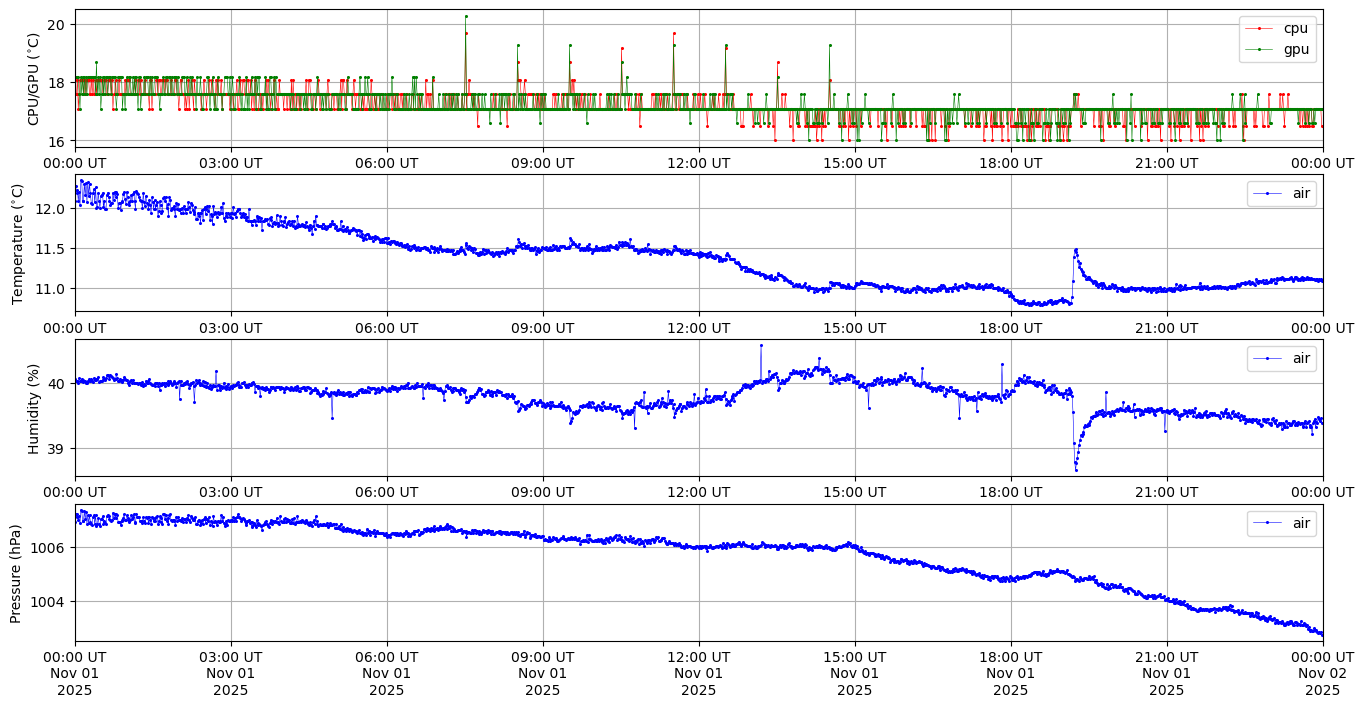Select the air legend in Pressure chart

(x=1301, y=523)
